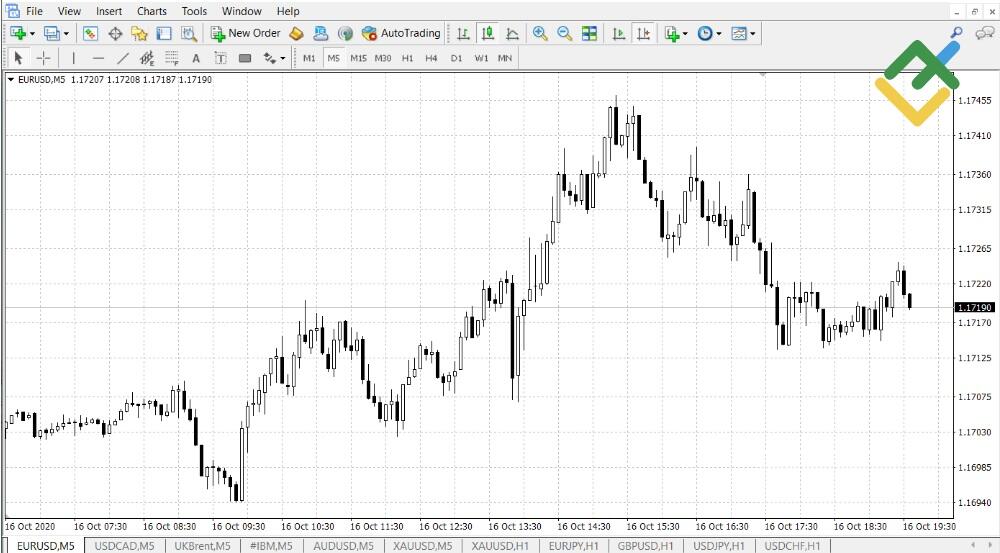Select the Text Label tool
Image resolution: width=1000 pixels, height=553 pixels.
(220, 58)
